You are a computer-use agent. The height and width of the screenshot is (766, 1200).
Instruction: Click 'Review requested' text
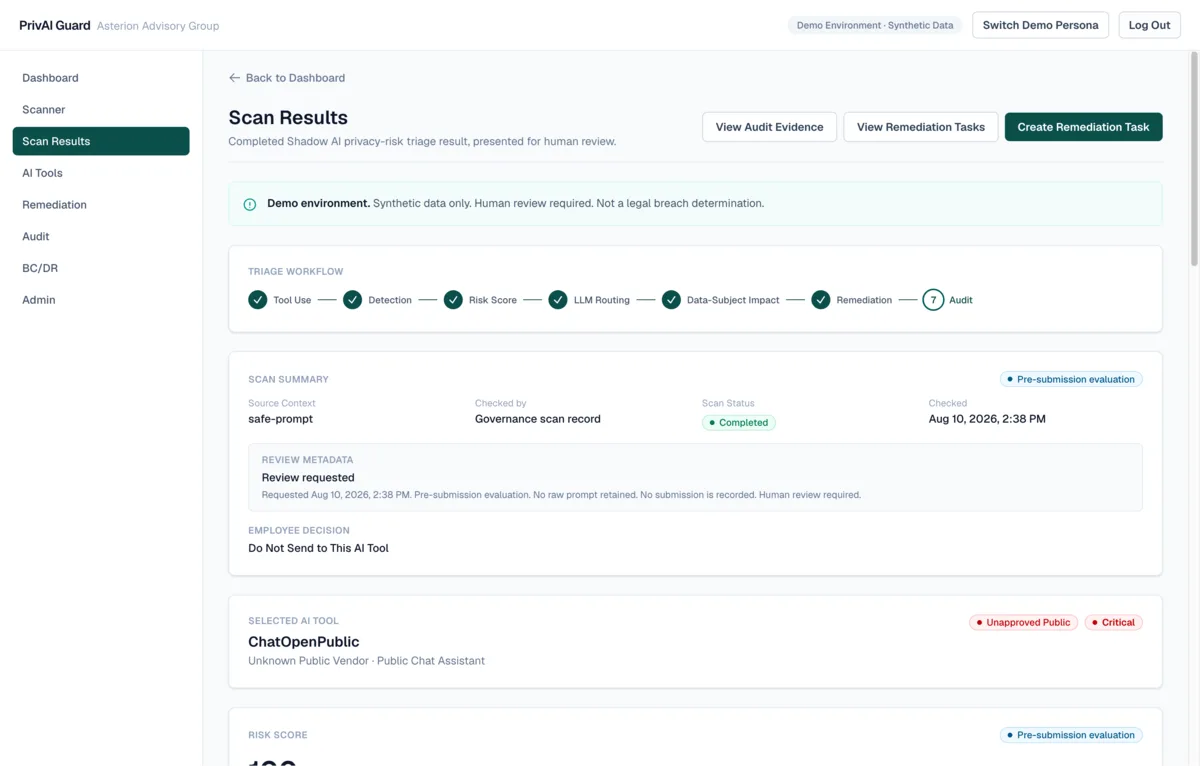click(308, 478)
